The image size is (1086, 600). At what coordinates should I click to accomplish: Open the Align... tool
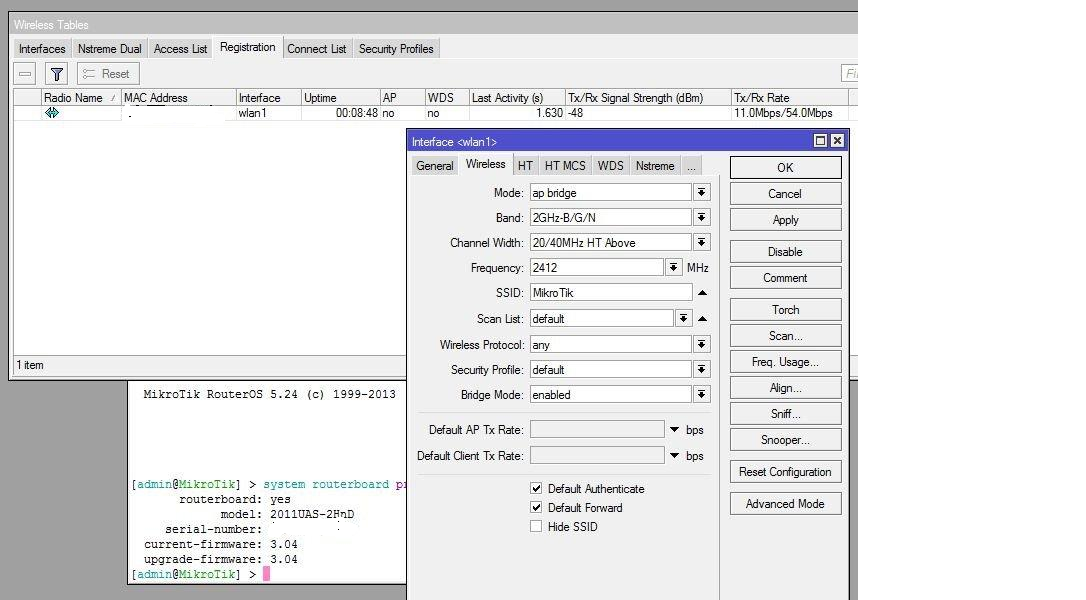click(x=785, y=388)
